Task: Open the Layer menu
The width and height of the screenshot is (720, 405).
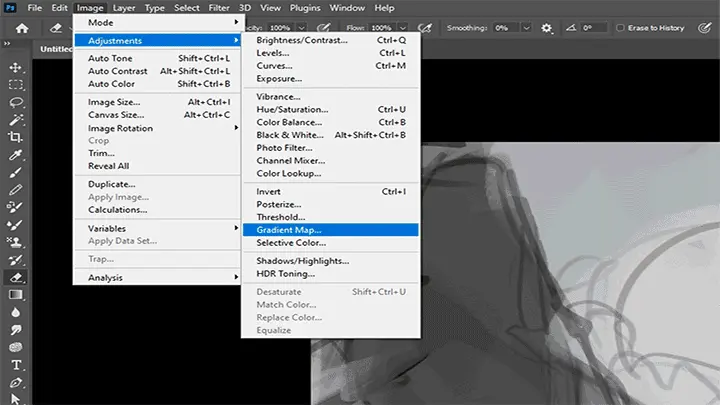Action: [124, 8]
